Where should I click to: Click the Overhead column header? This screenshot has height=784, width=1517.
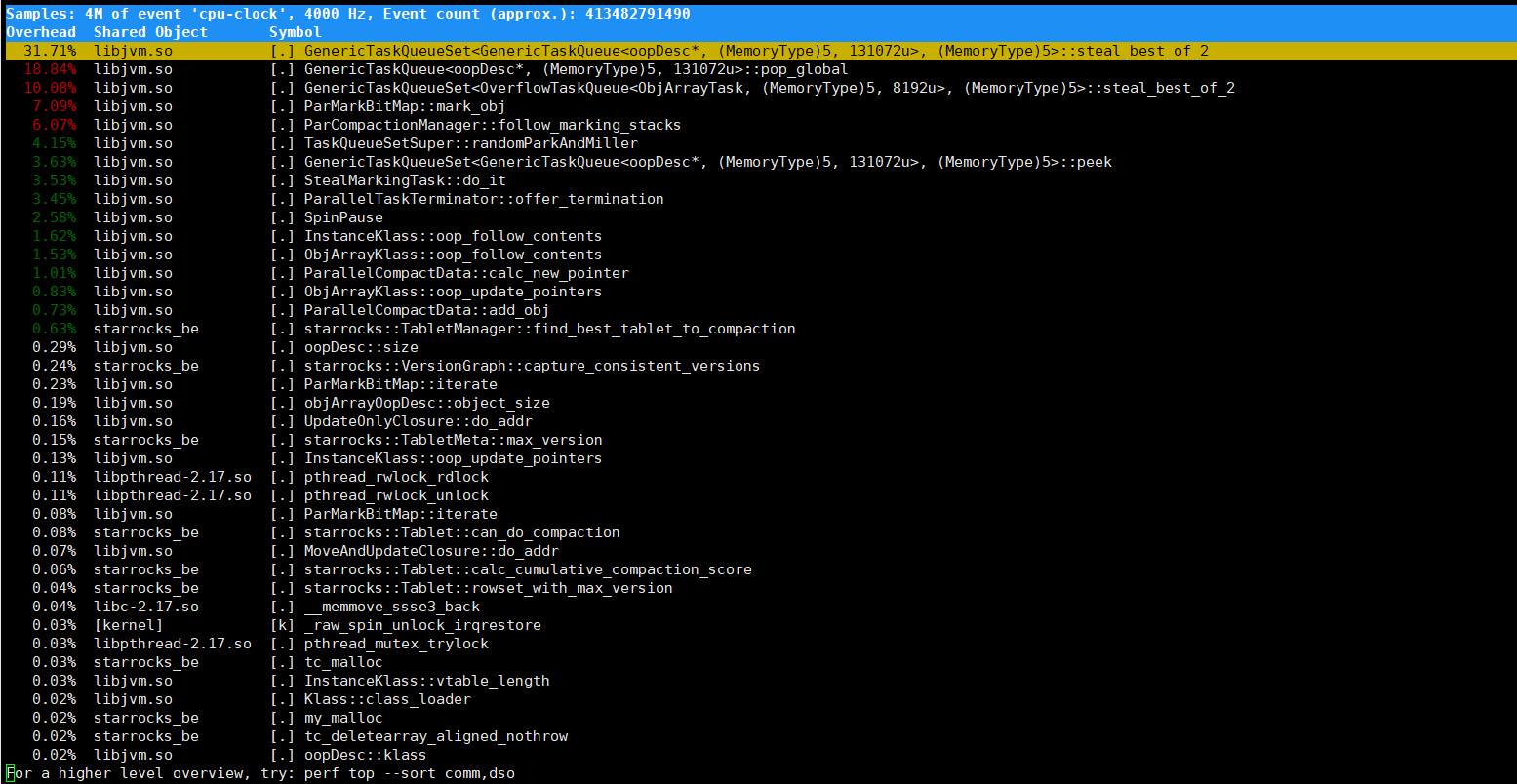[x=41, y=32]
